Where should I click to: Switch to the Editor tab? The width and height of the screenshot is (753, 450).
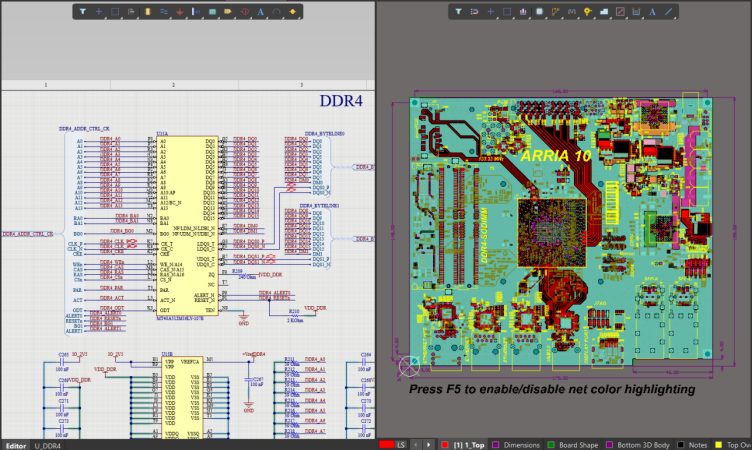coord(16,444)
